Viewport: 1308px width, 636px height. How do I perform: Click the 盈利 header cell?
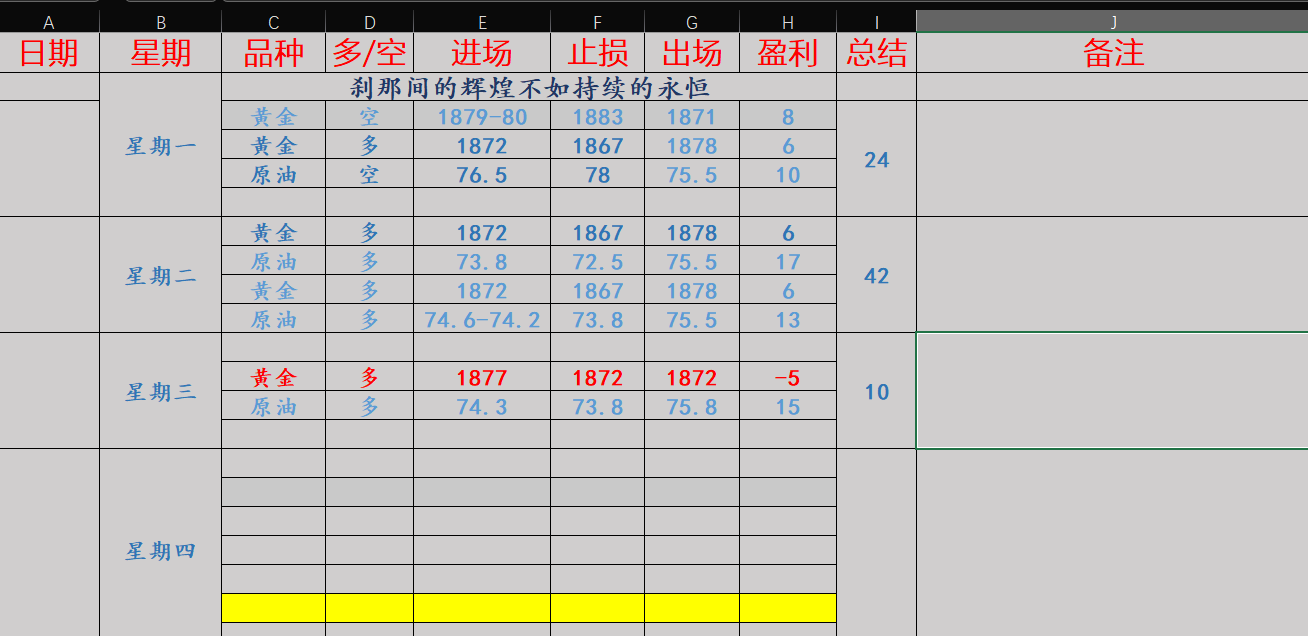coord(788,53)
